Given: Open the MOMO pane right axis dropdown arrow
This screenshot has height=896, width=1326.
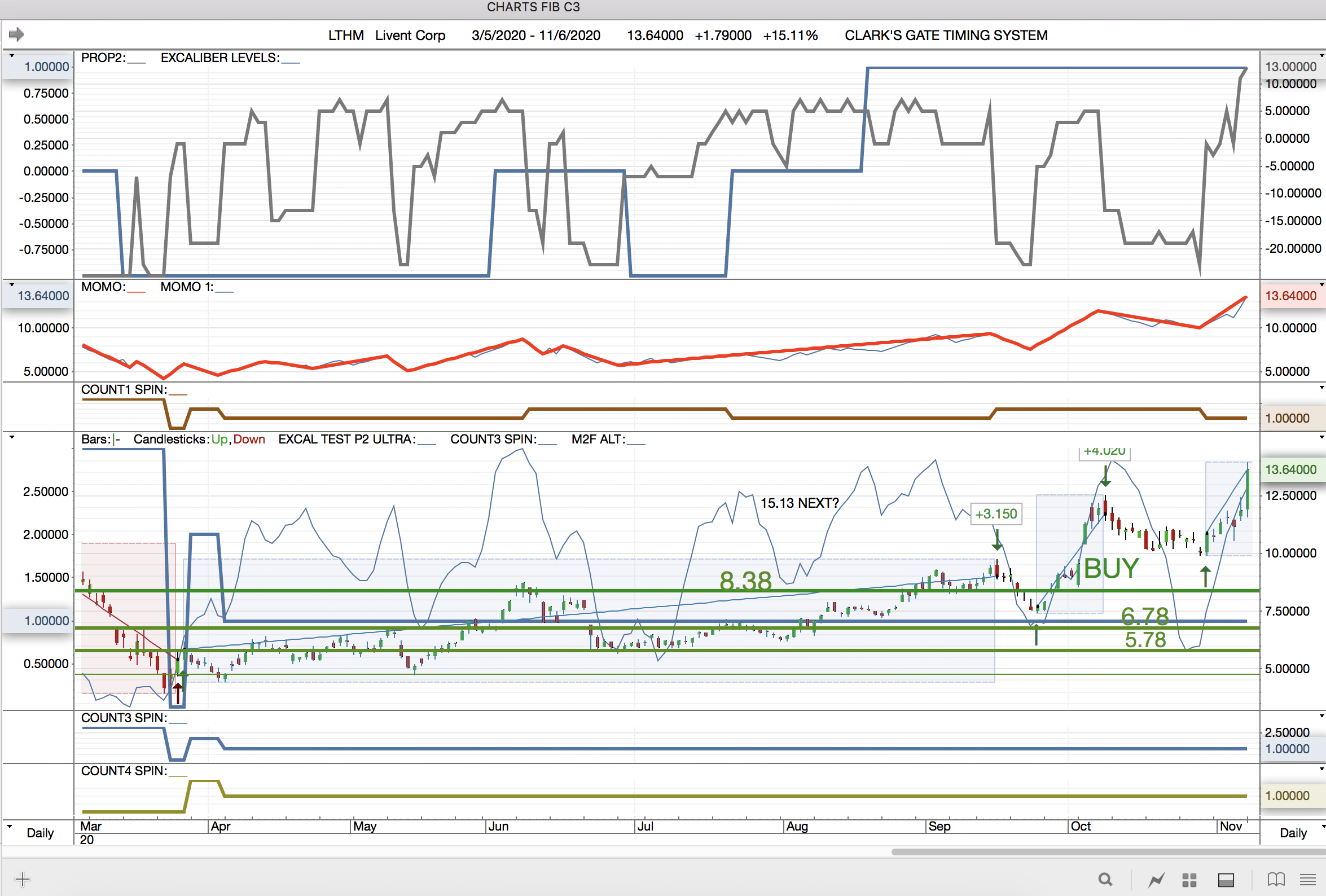Looking at the screenshot, I should (x=1321, y=284).
